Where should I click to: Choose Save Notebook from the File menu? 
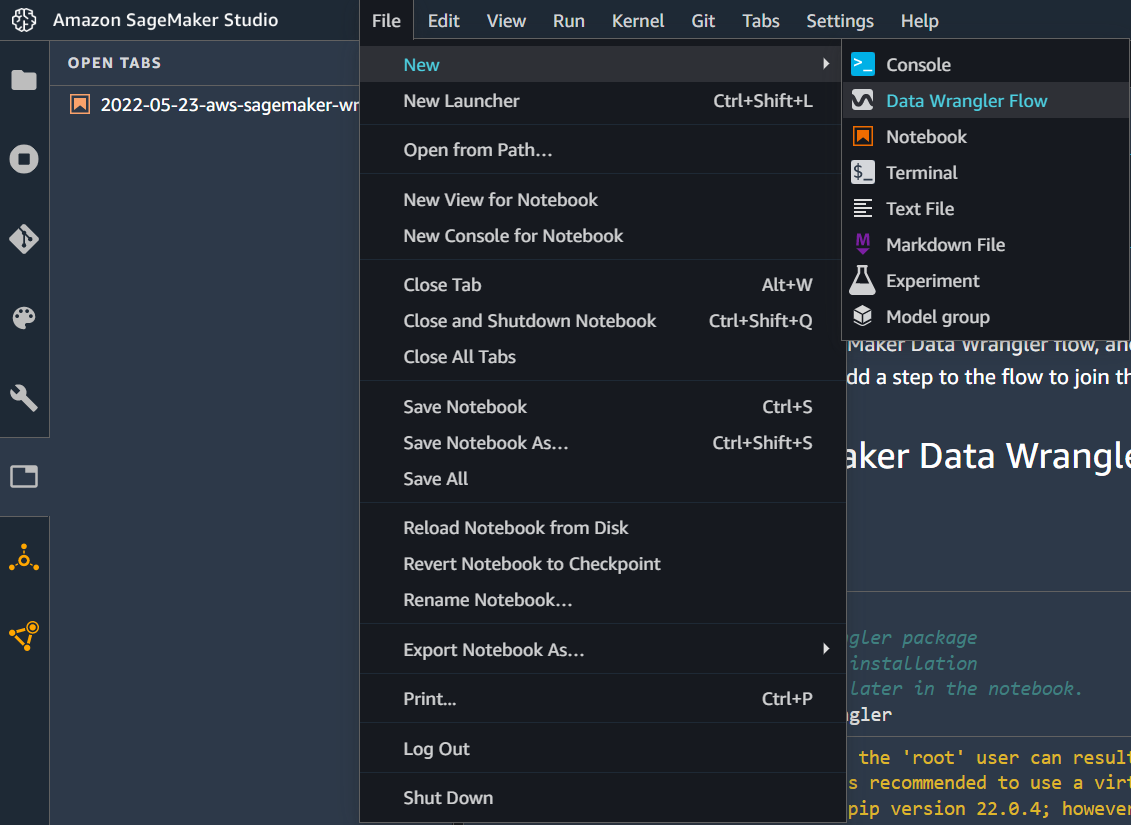click(602, 406)
